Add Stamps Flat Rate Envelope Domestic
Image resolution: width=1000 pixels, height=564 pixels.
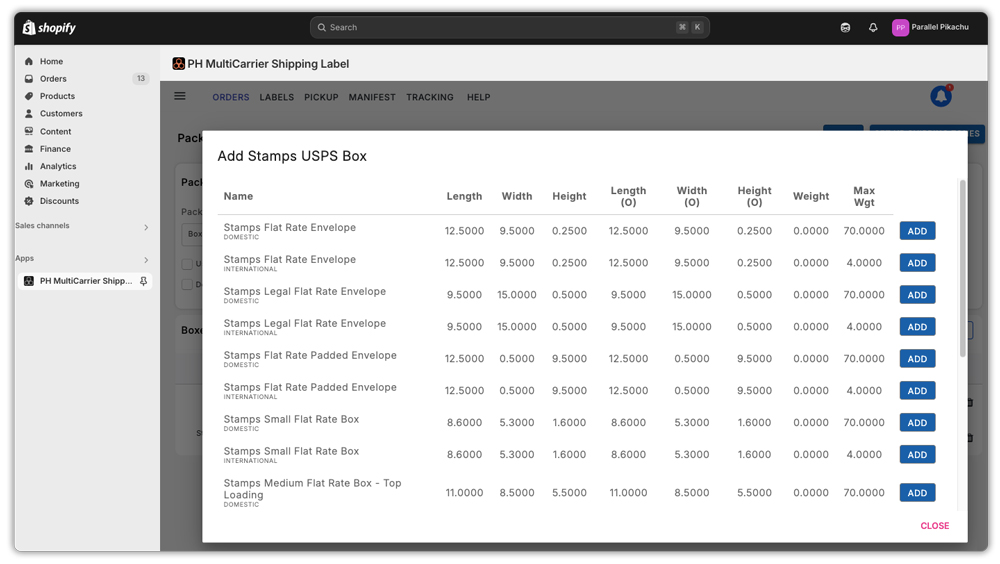(917, 231)
